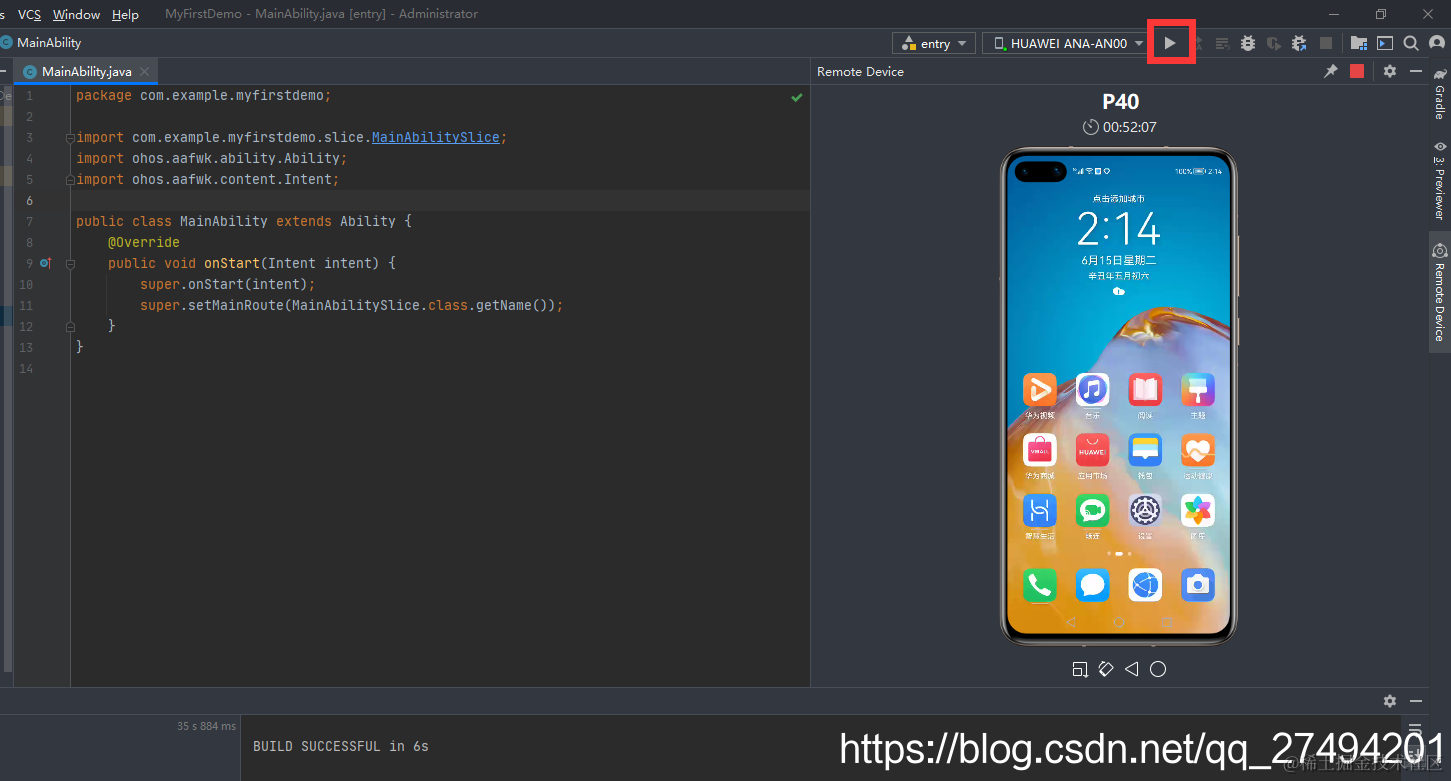This screenshot has height=781, width=1451.
Task: Open the user account avatar icon
Action: coord(1437,43)
